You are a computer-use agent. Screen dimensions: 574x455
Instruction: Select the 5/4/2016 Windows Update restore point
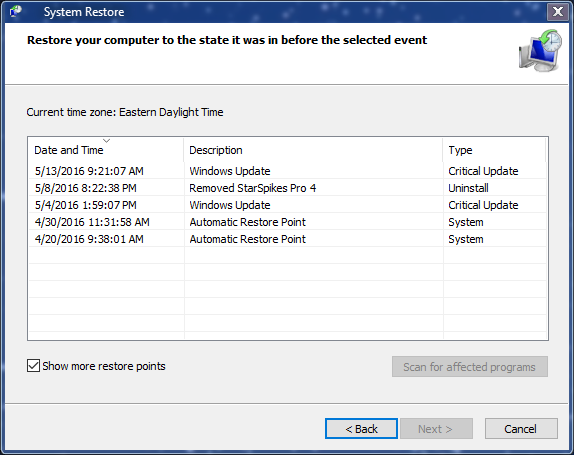click(x=287, y=205)
